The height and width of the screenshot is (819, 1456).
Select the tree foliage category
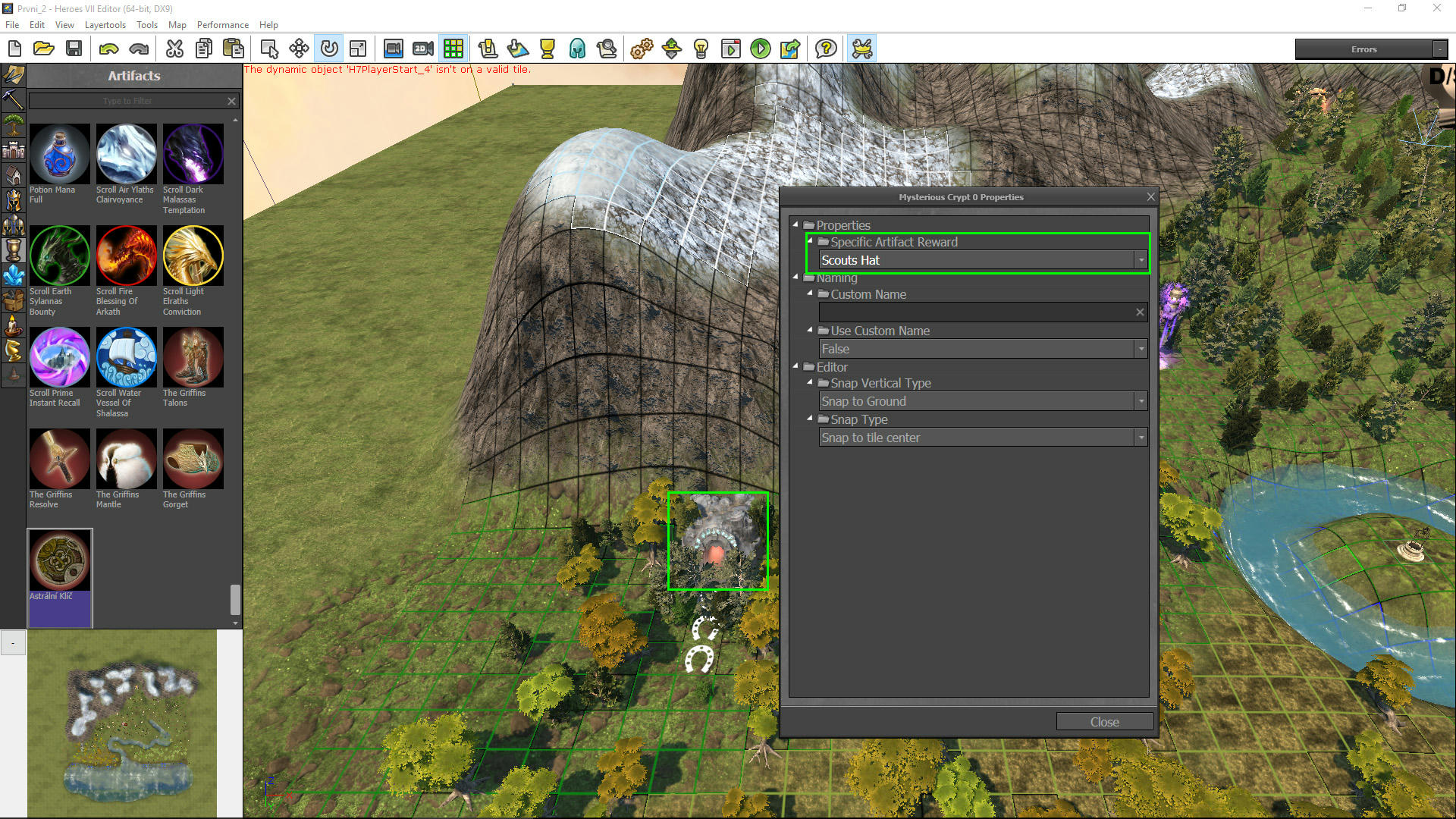[x=14, y=124]
